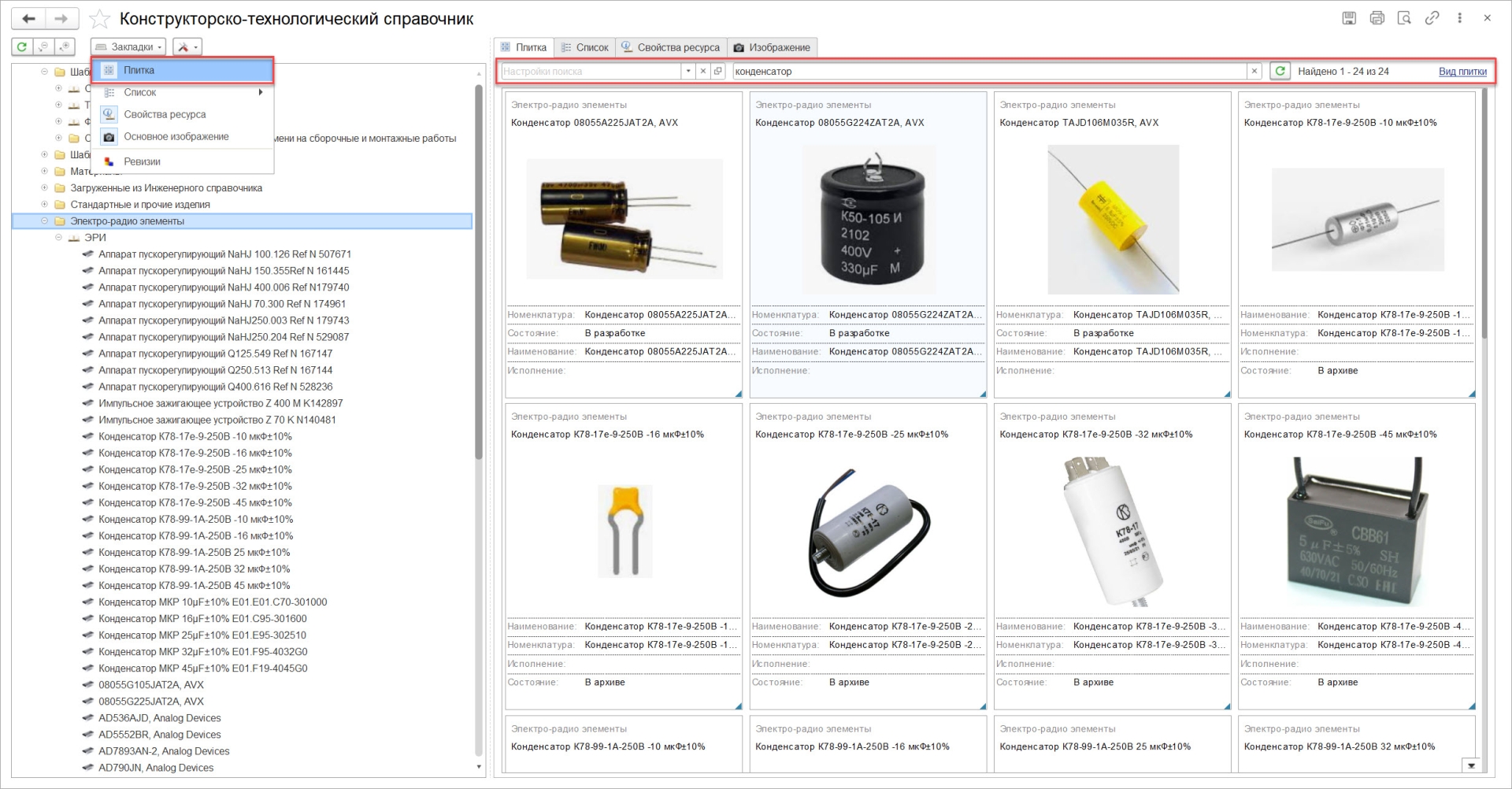Select Свойства ресурса menu entry
Image resolution: width=1512 pixels, height=789 pixels.
point(183,114)
